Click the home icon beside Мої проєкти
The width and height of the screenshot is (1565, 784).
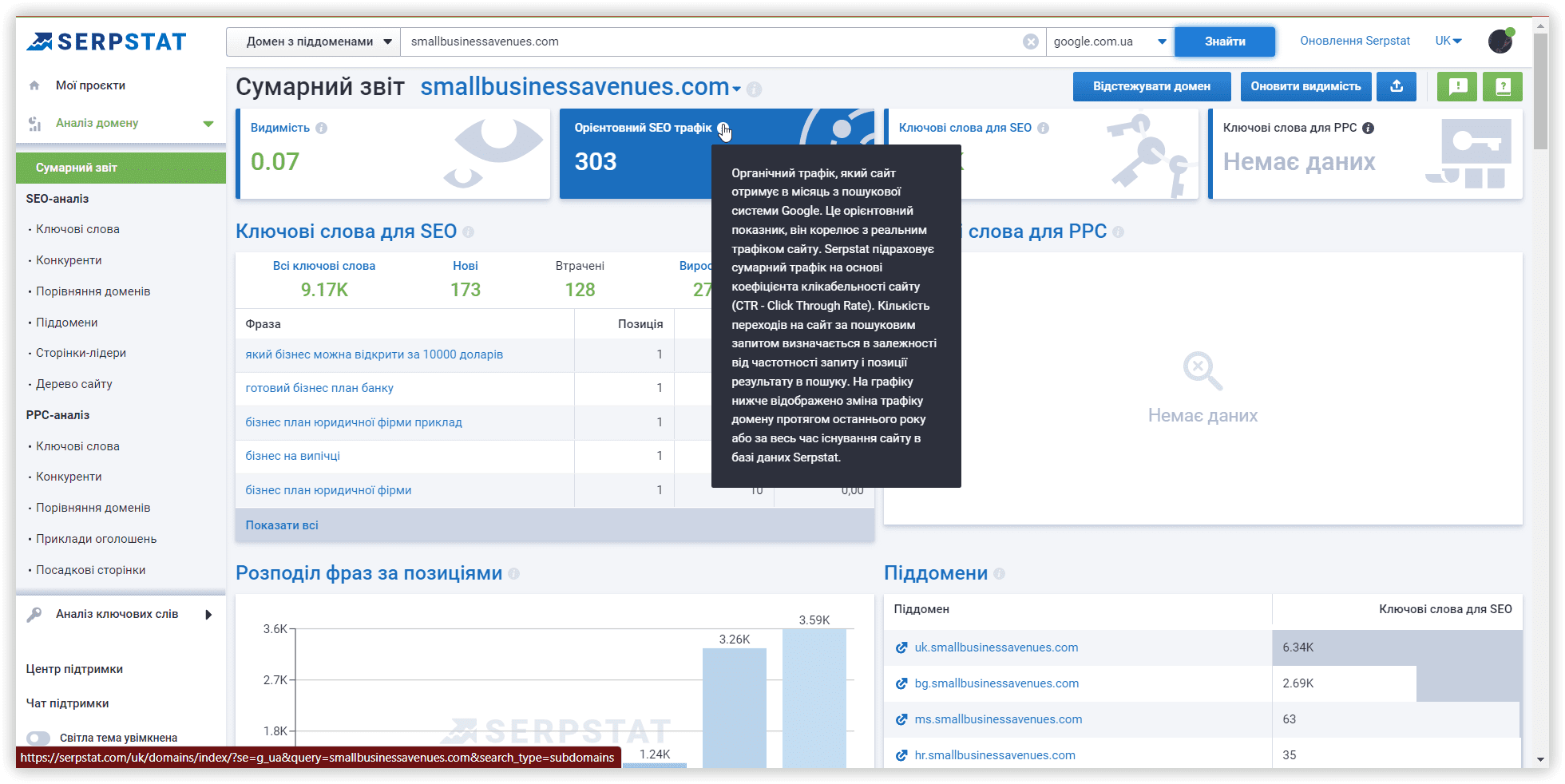[34, 85]
